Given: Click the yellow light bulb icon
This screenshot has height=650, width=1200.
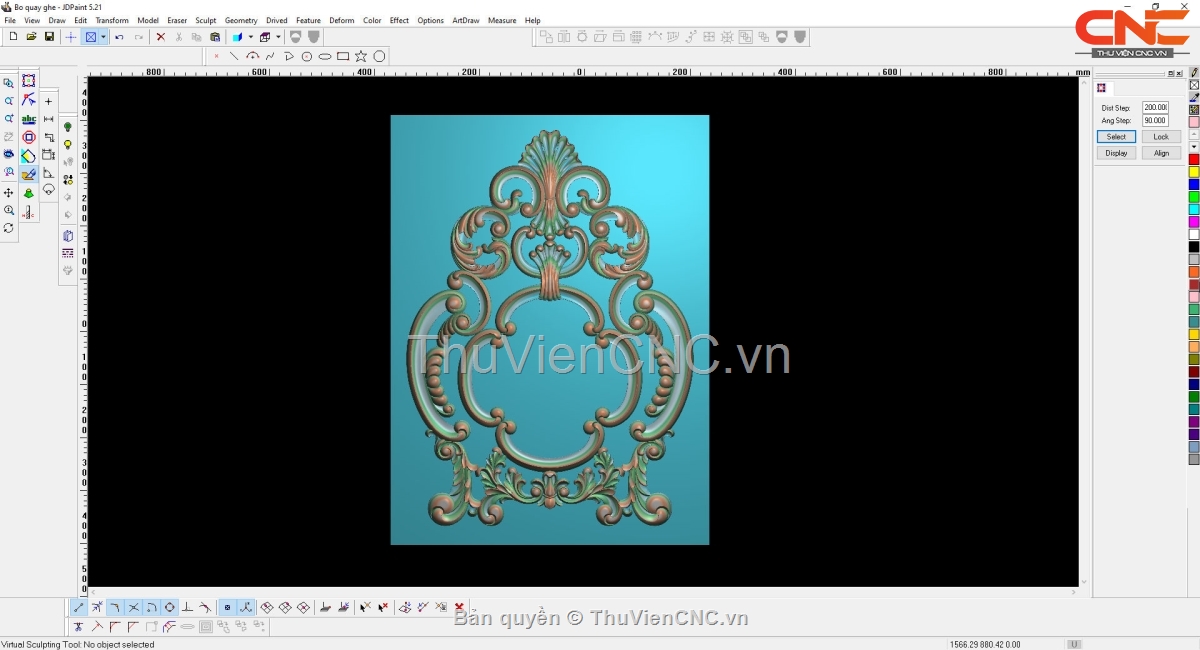Looking at the screenshot, I should point(68,145).
